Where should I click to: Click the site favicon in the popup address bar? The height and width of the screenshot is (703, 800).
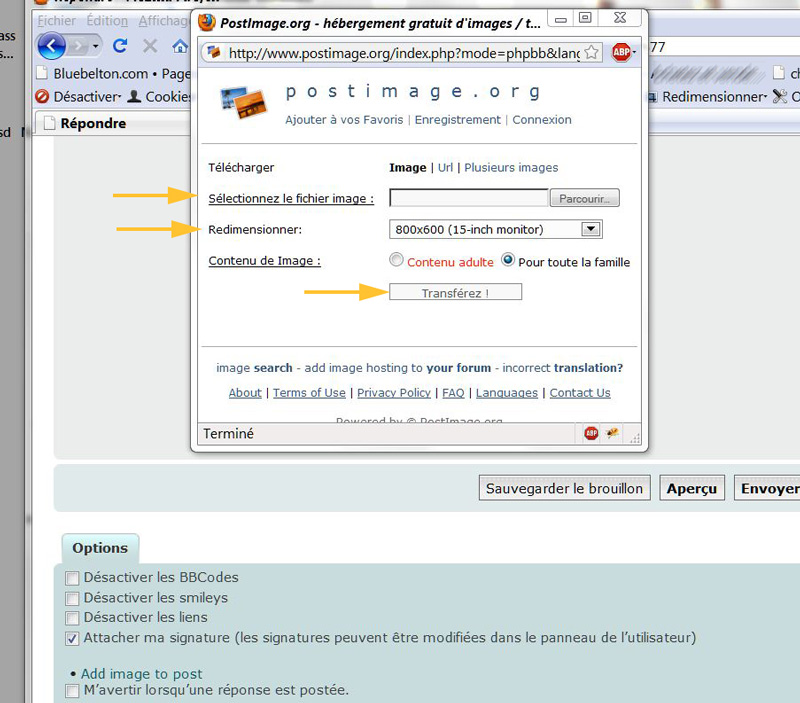[x=213, y=52]
